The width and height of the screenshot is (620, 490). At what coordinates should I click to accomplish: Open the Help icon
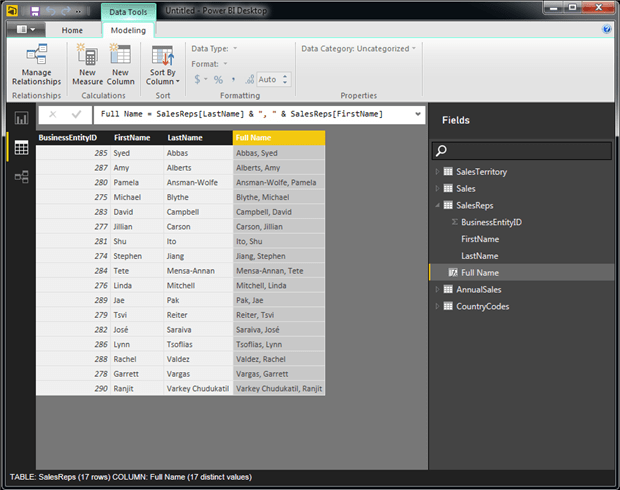(607, 29)
